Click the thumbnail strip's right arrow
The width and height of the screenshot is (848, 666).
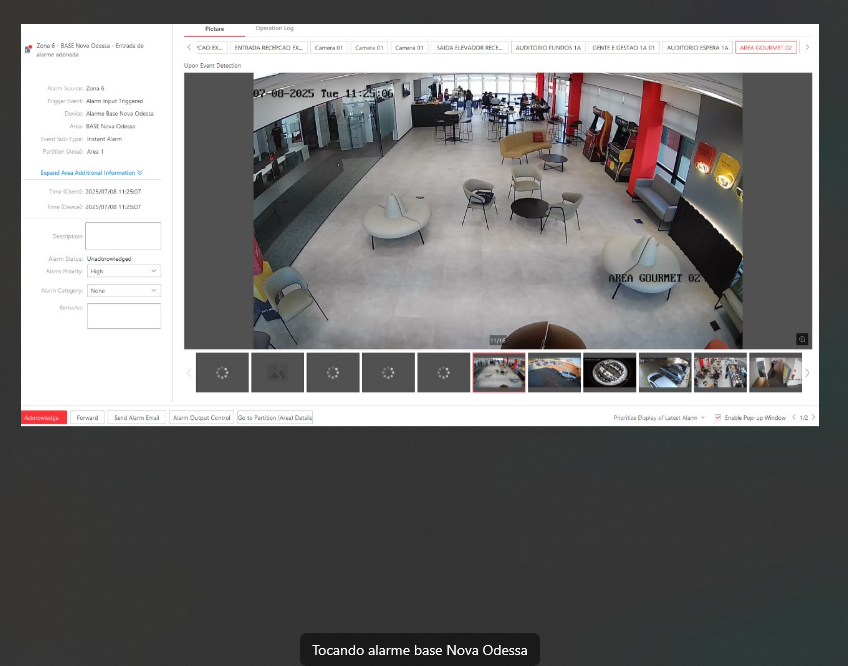click(807, 372)
